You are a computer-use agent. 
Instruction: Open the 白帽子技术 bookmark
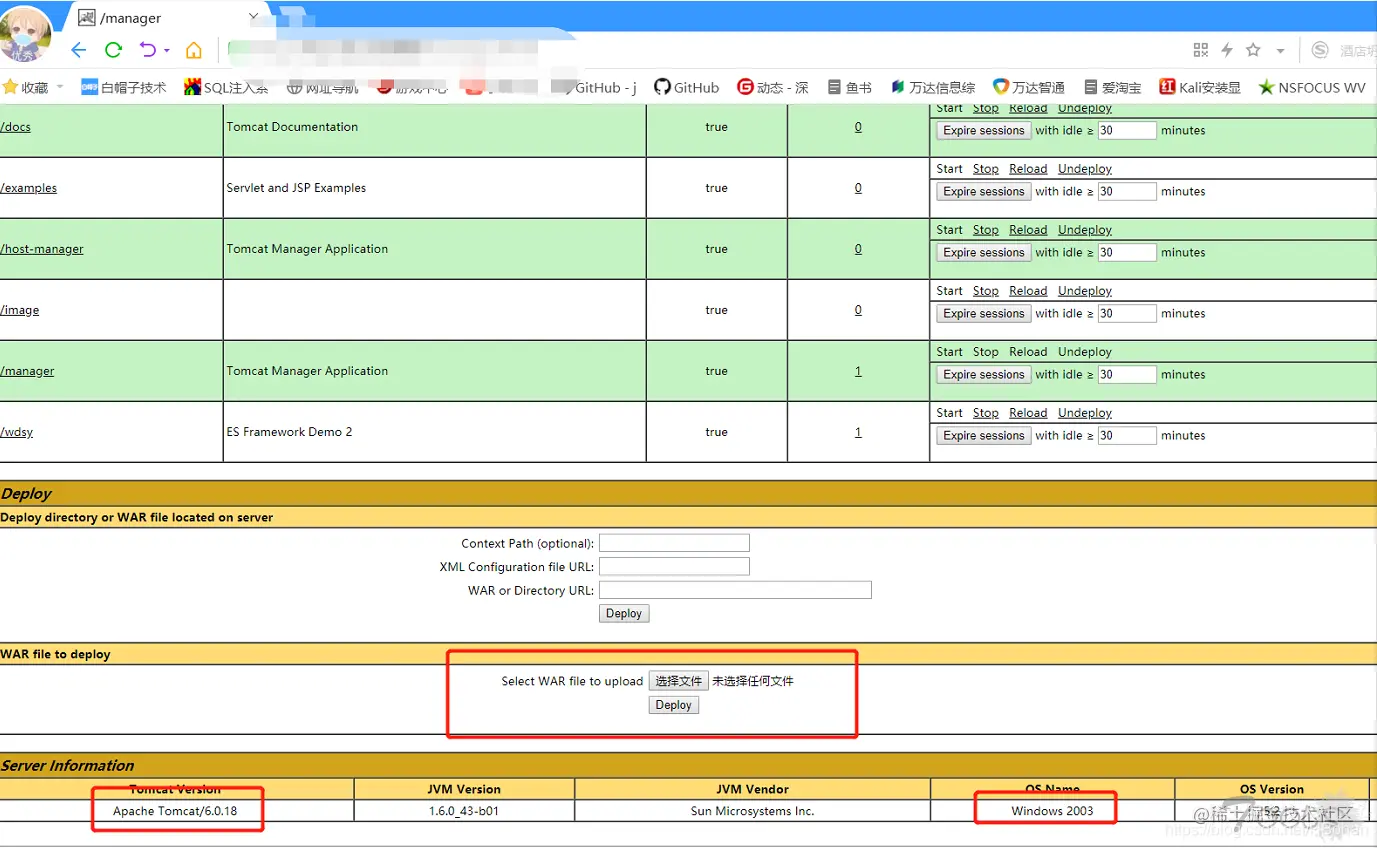point(124,87)
